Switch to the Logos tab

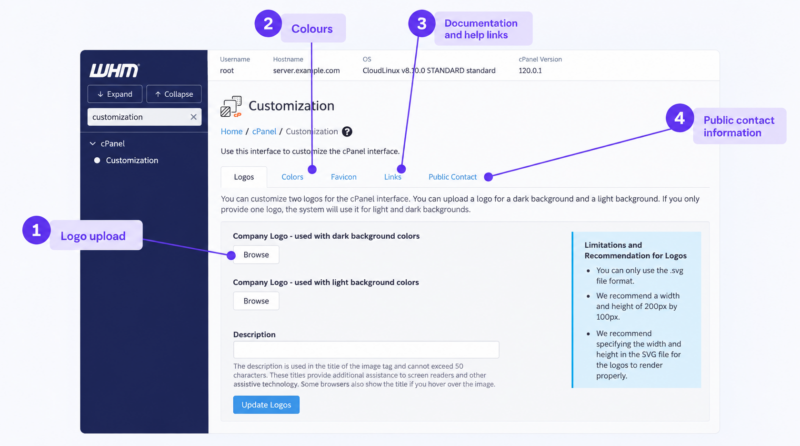(244, 177)
